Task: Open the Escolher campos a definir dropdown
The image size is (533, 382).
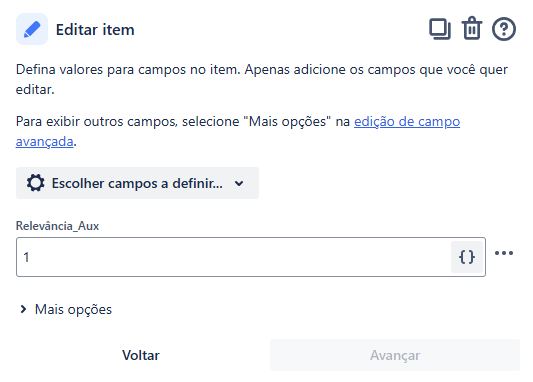Action: [x=137, y=183]
